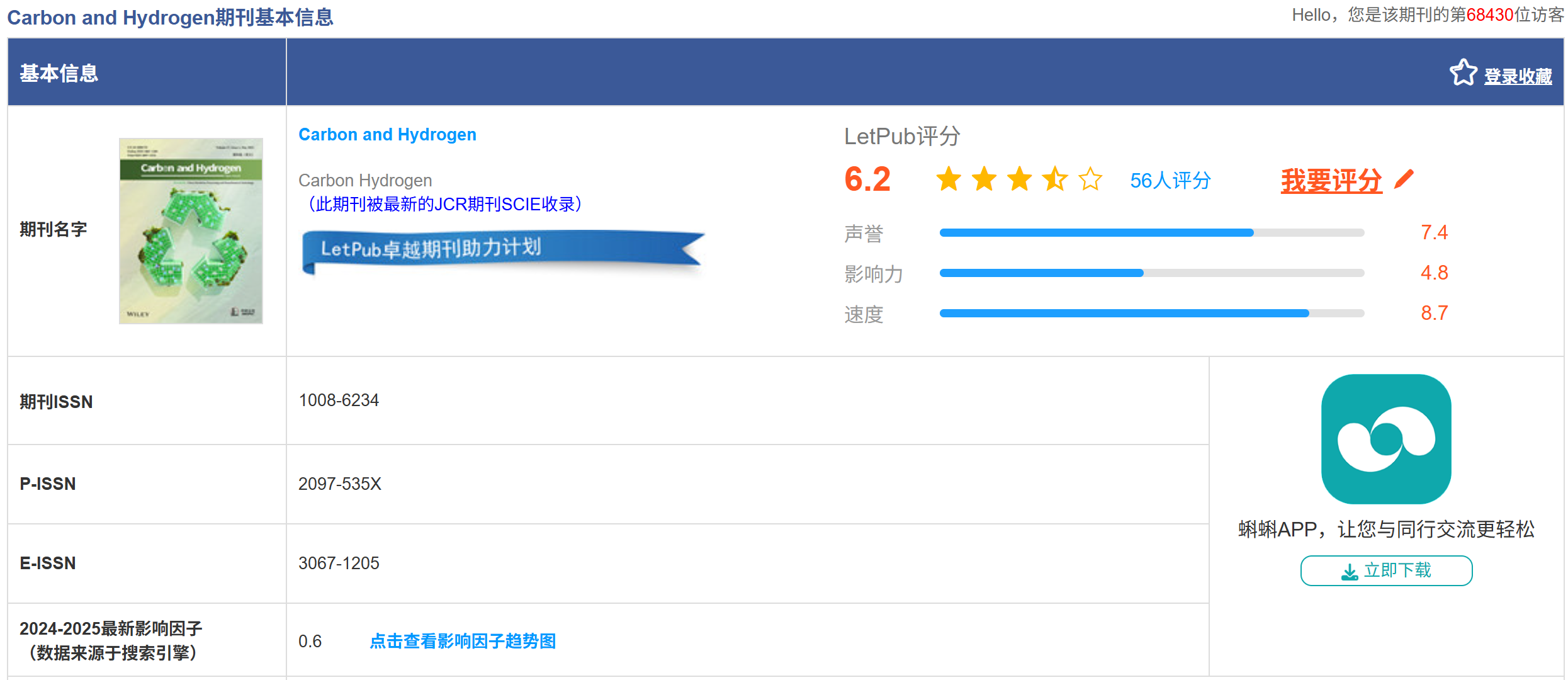
Task: Click the 影响力 influence score bar
Action: click(1151, 273)
